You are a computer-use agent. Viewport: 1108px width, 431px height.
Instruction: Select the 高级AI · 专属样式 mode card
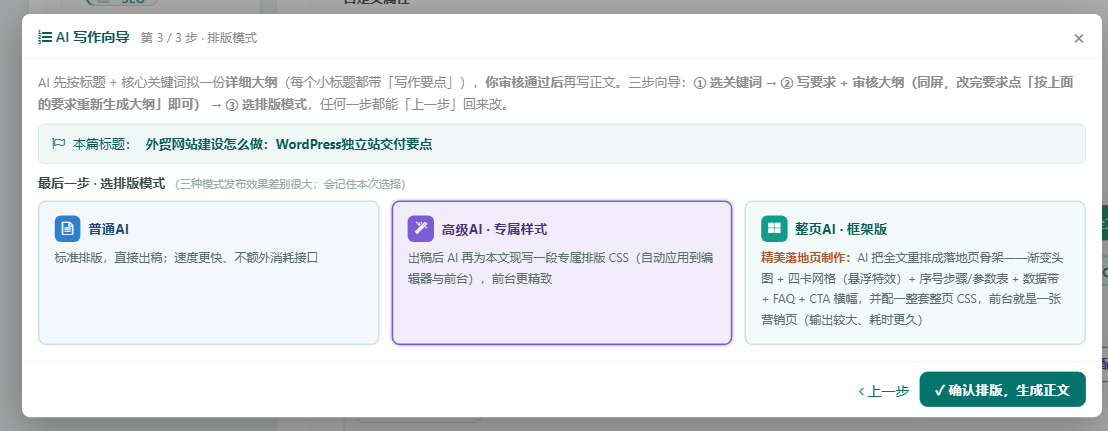tap(562, 273)
